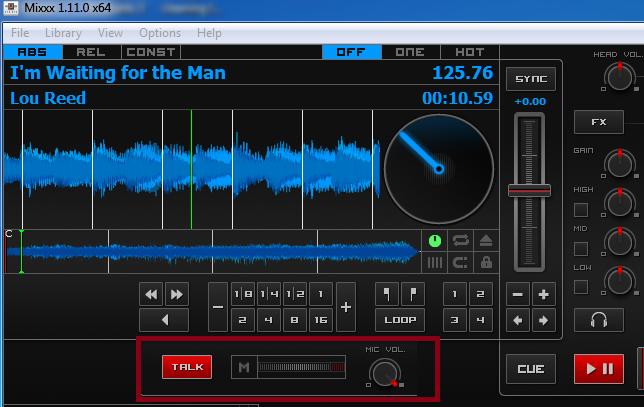Click the red TALK button
Image resolution: width=644 pixels, height=407 pixels.
click(187, 367)
